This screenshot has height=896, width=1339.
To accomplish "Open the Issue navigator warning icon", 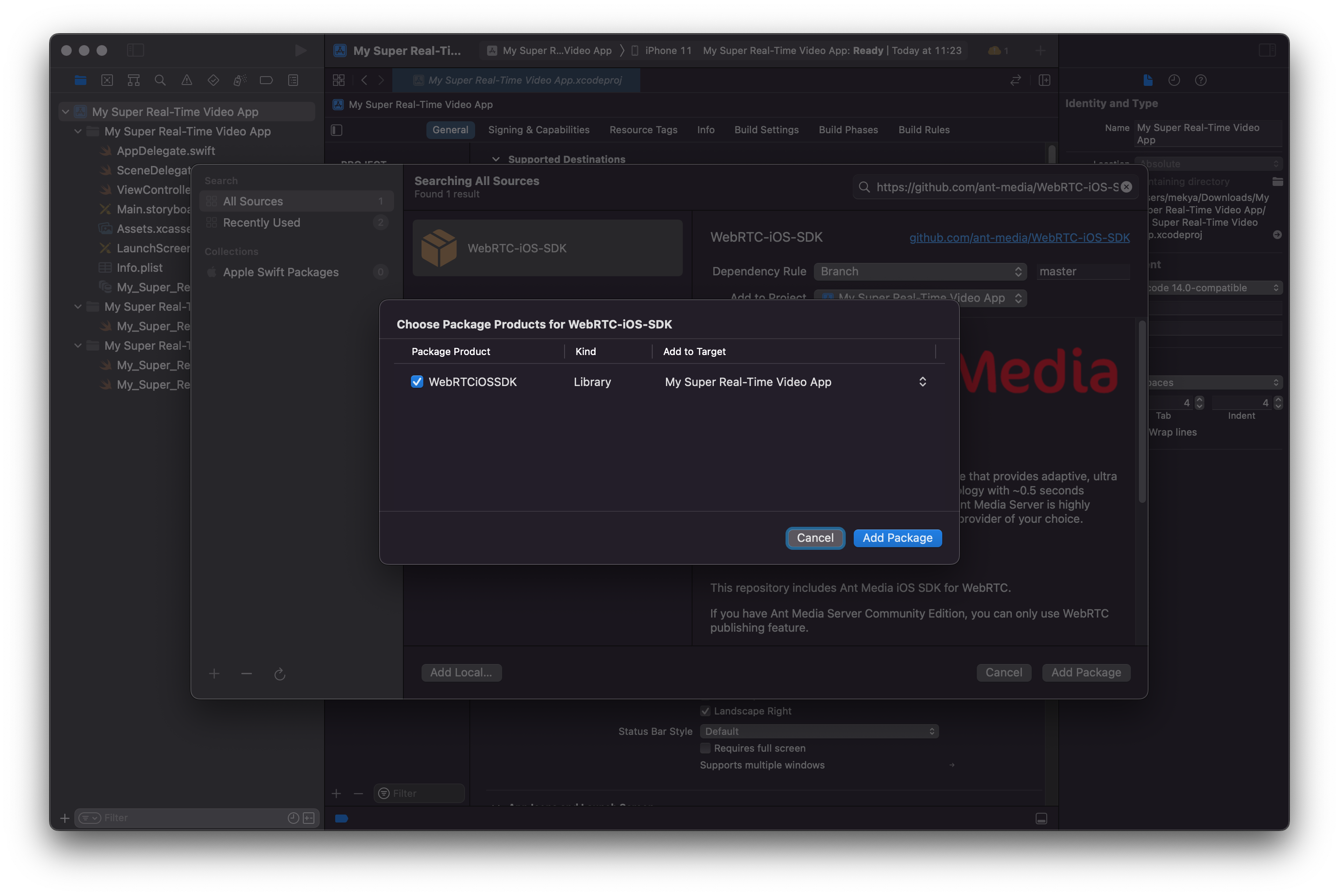I will point(186,81).
